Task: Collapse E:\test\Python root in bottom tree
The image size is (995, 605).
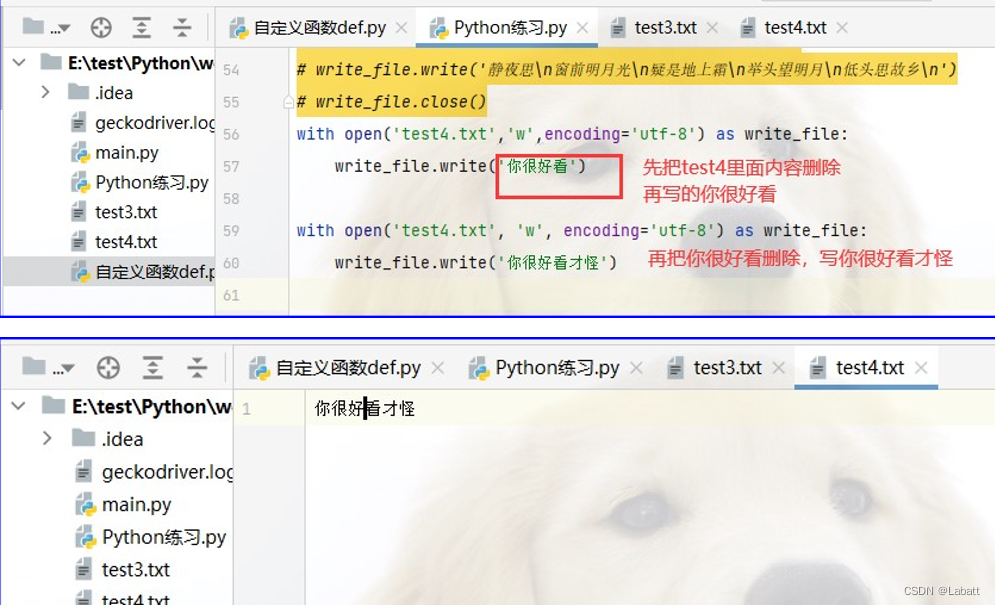Action: [x=19, y=406]
